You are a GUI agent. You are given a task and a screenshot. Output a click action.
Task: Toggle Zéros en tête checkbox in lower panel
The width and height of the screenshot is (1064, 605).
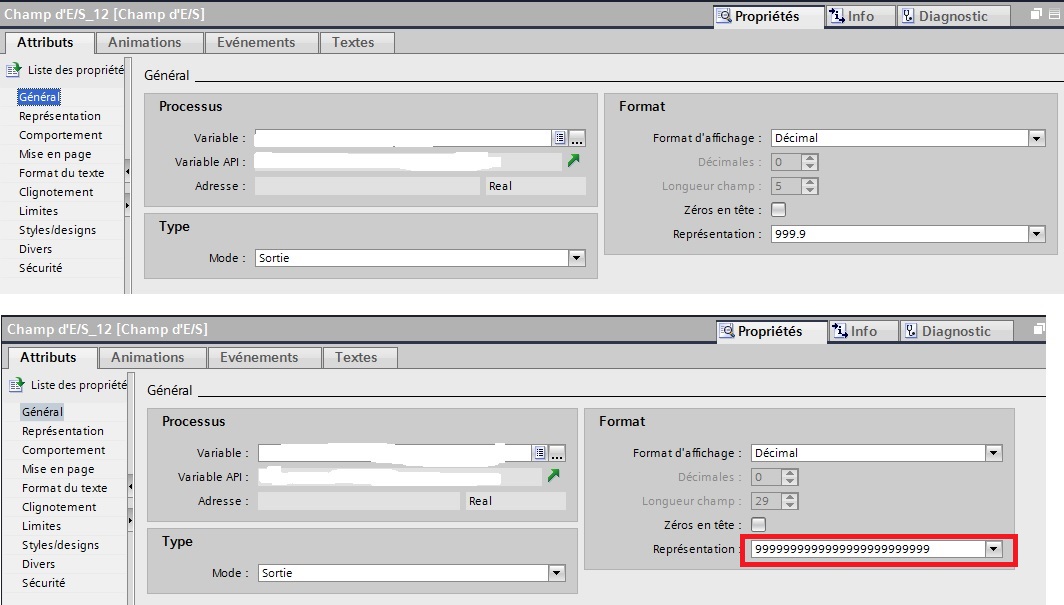pyautogui.click(x=759, y=525)
